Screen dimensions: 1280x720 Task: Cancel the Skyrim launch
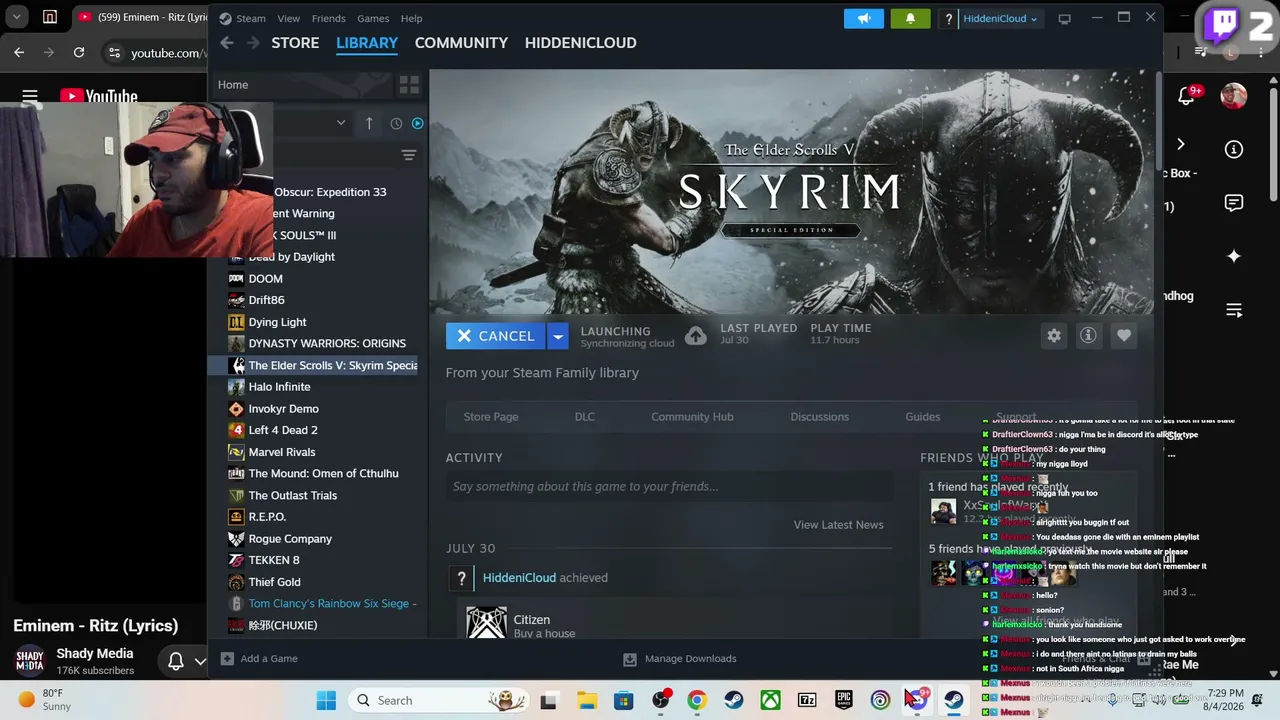496,336
